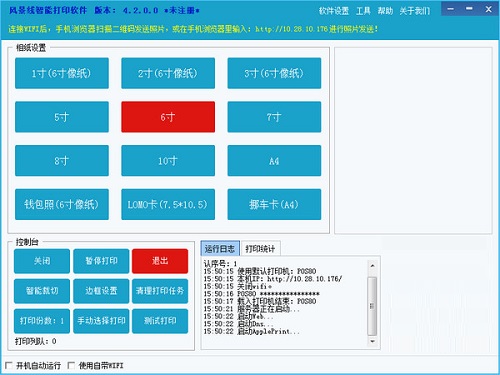This screenshot has height=375, width=500.
Task: Click log line 启动ApplePrint...
Action: click(252, 331)
